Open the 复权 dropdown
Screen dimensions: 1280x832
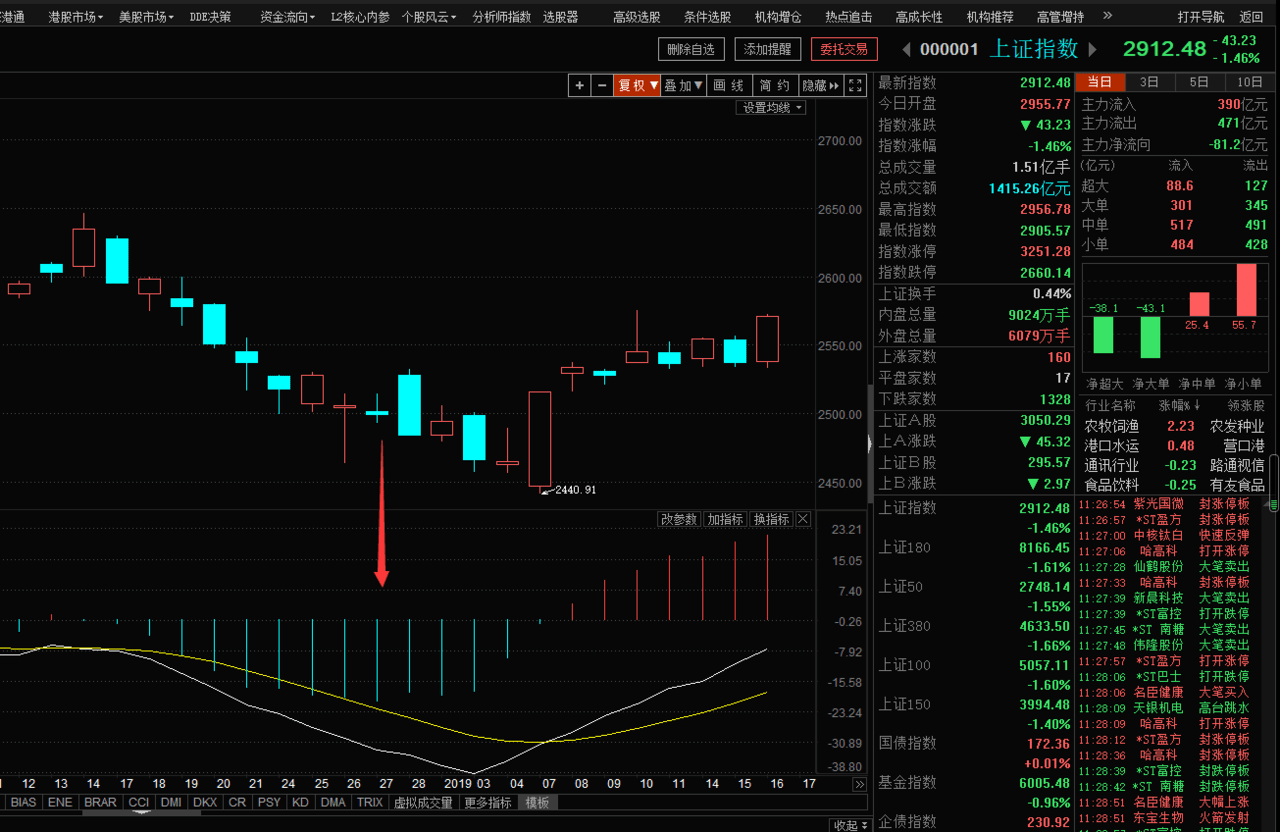637,86
